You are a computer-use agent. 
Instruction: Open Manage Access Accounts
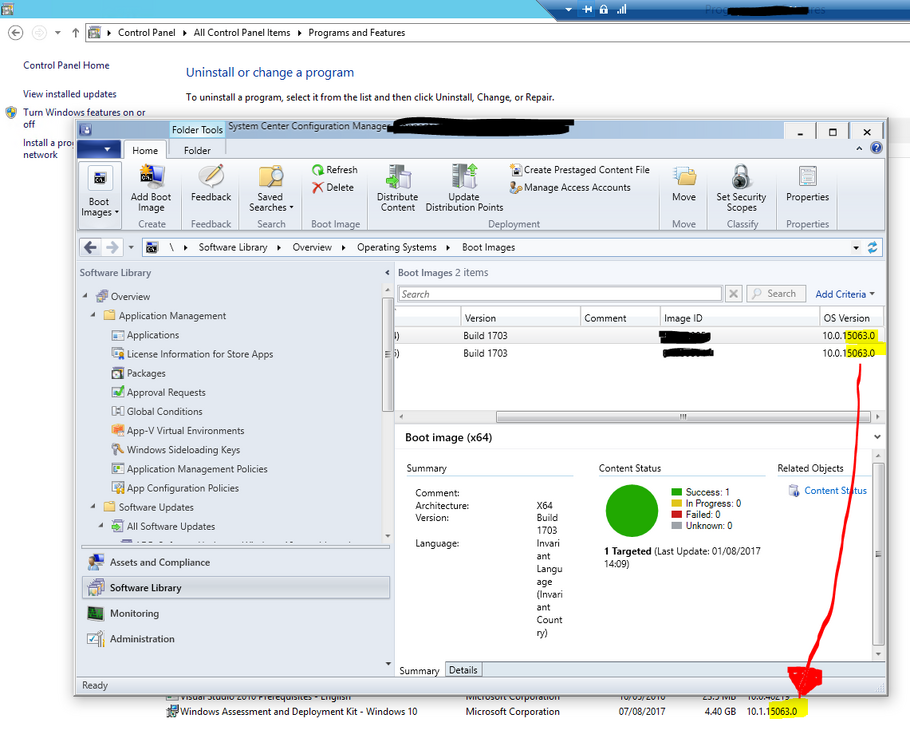click(570, 188)
